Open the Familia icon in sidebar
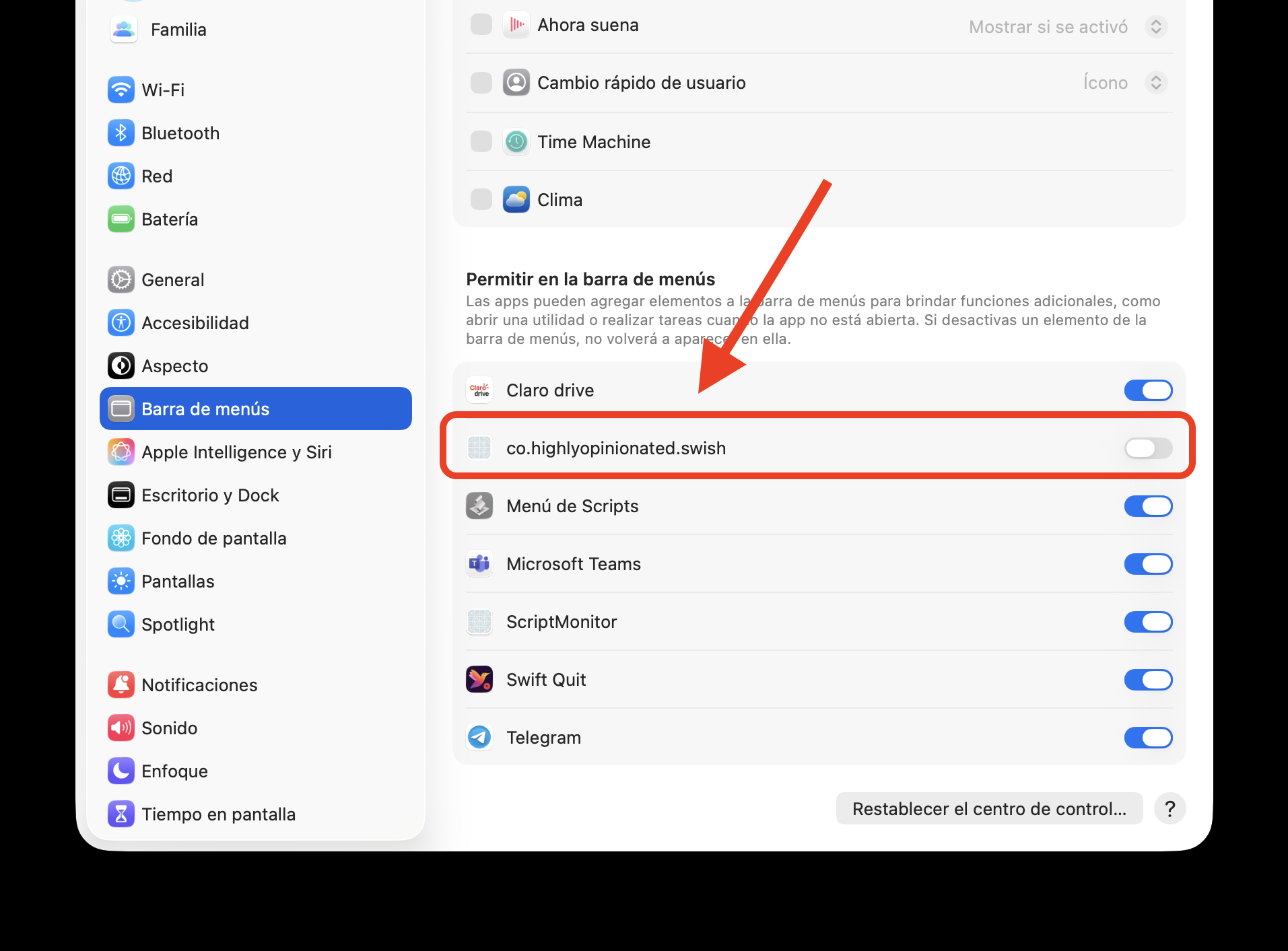 pos(123,30)
